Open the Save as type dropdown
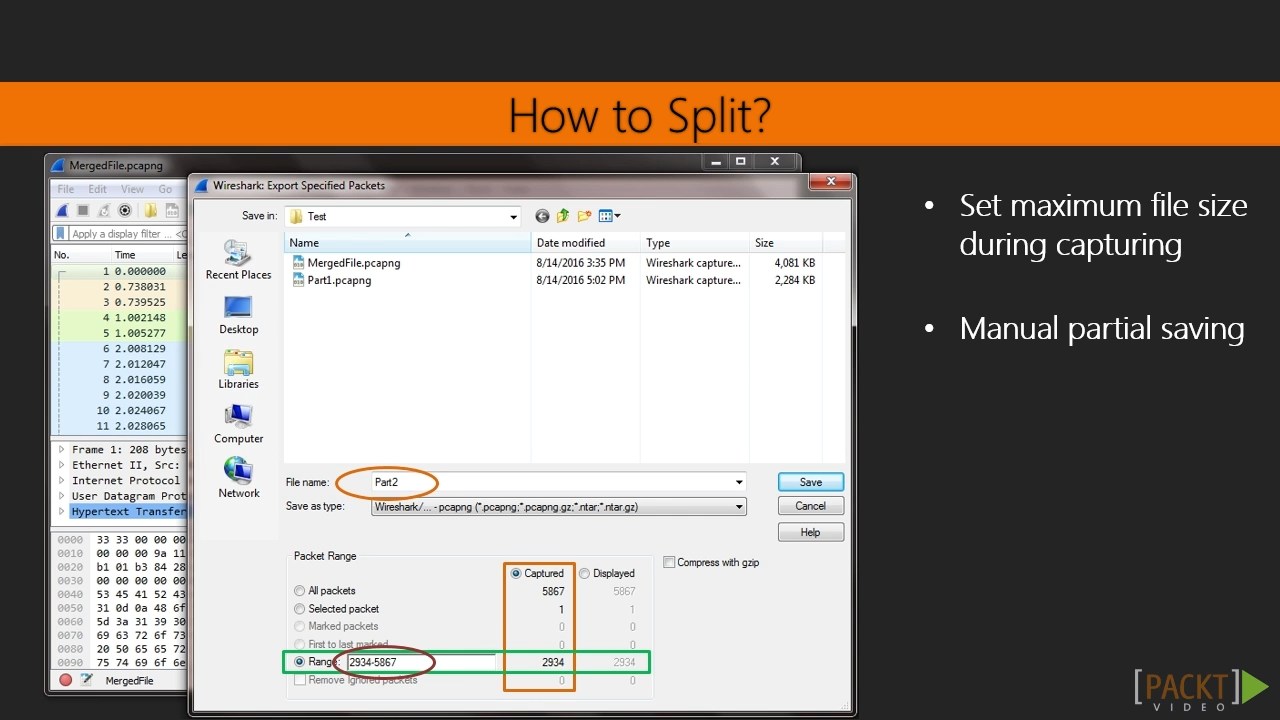The height and width of the screenshot is (720, 1280). point(739,507)
